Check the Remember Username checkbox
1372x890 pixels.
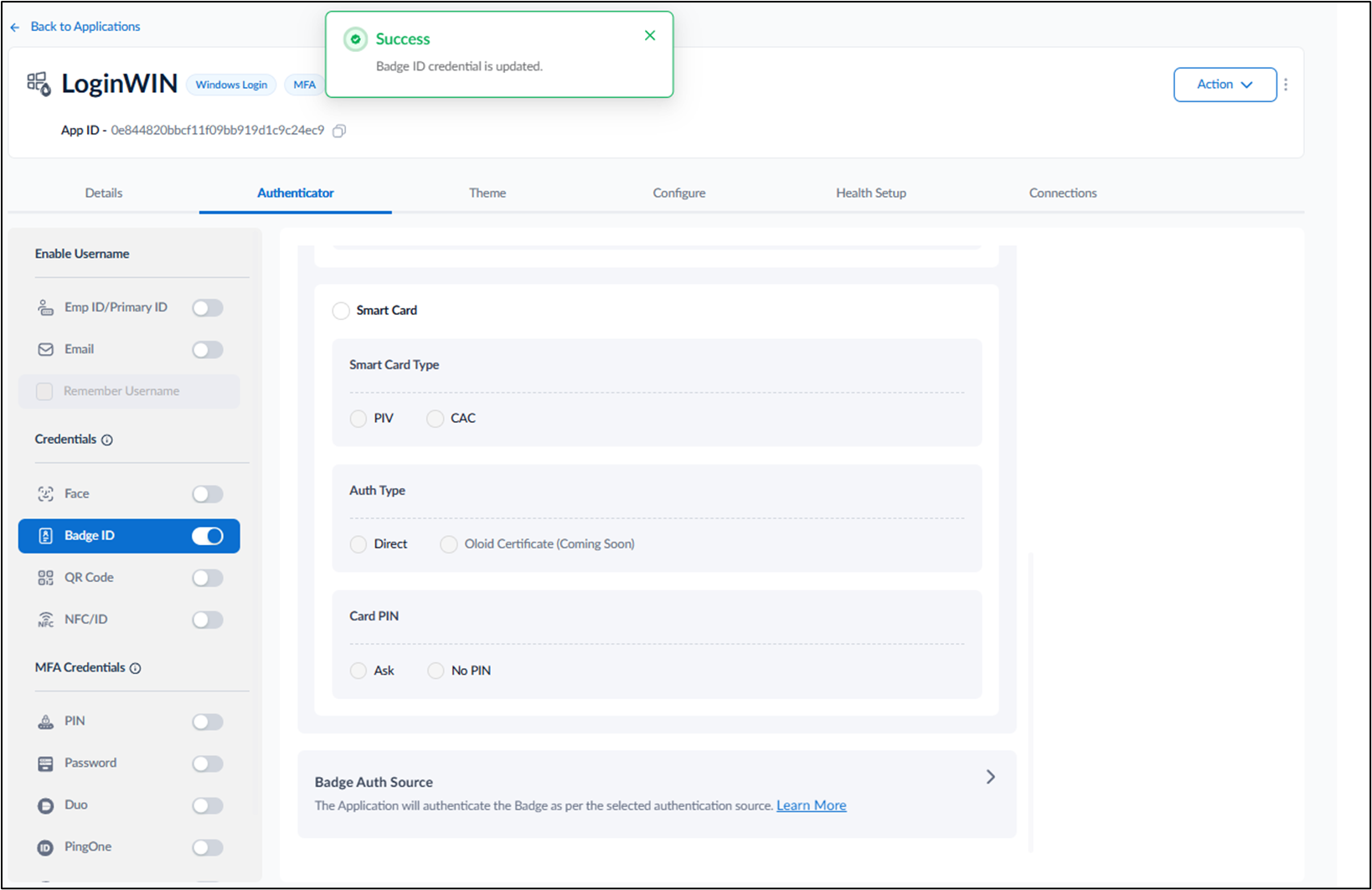(x=44, y=391)
